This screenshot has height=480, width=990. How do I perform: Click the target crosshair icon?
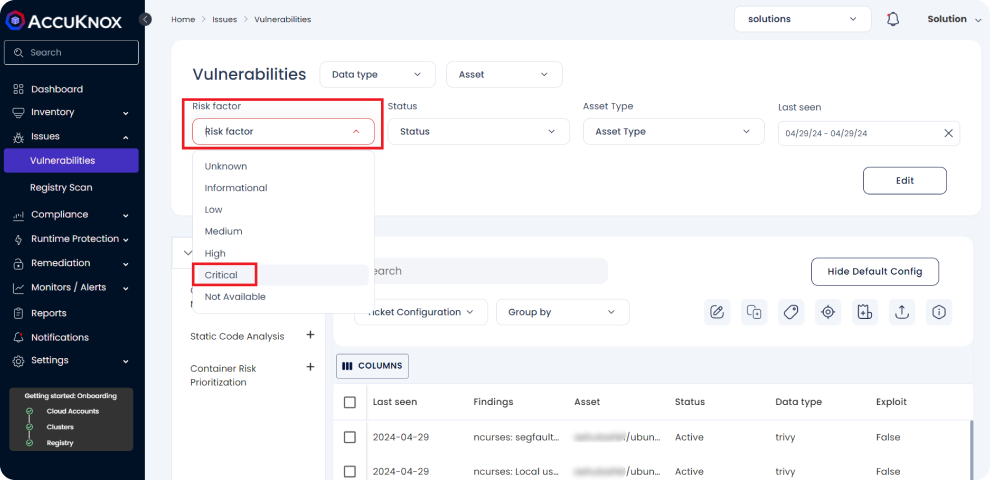828,312
